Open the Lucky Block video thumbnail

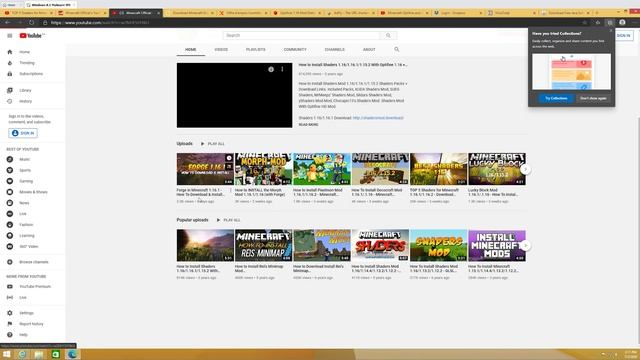point(497,169)
